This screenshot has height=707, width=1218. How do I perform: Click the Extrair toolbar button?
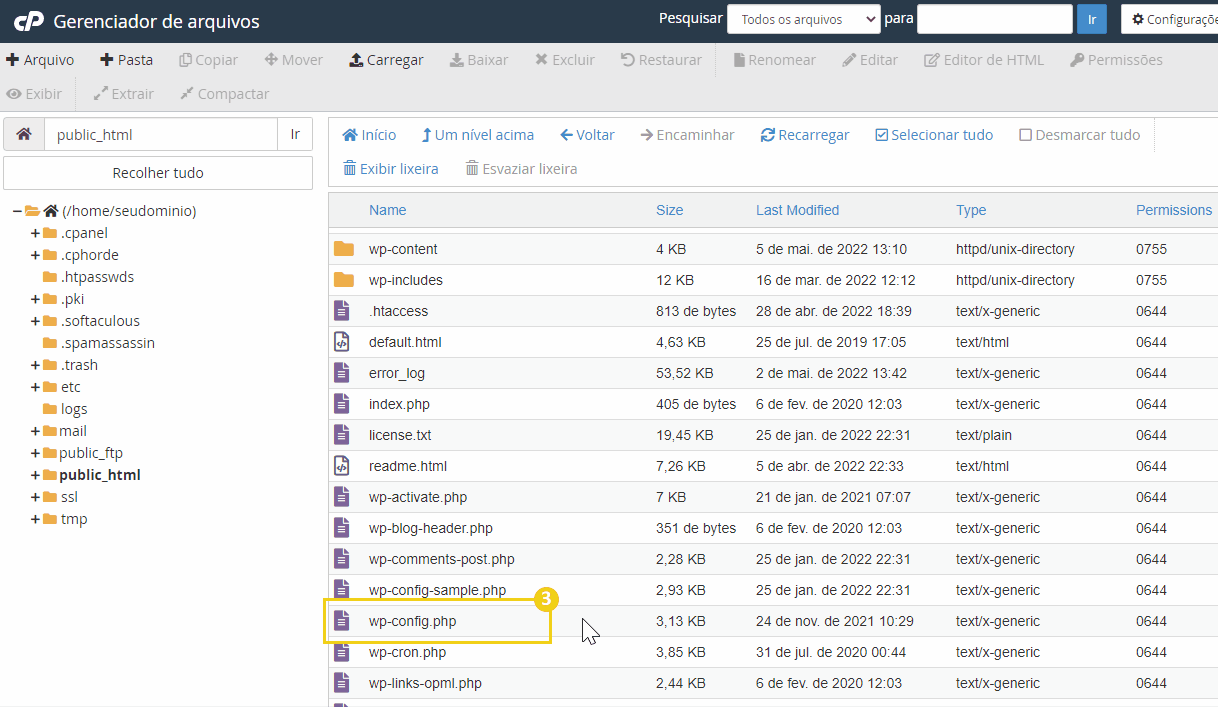[123, 94]
